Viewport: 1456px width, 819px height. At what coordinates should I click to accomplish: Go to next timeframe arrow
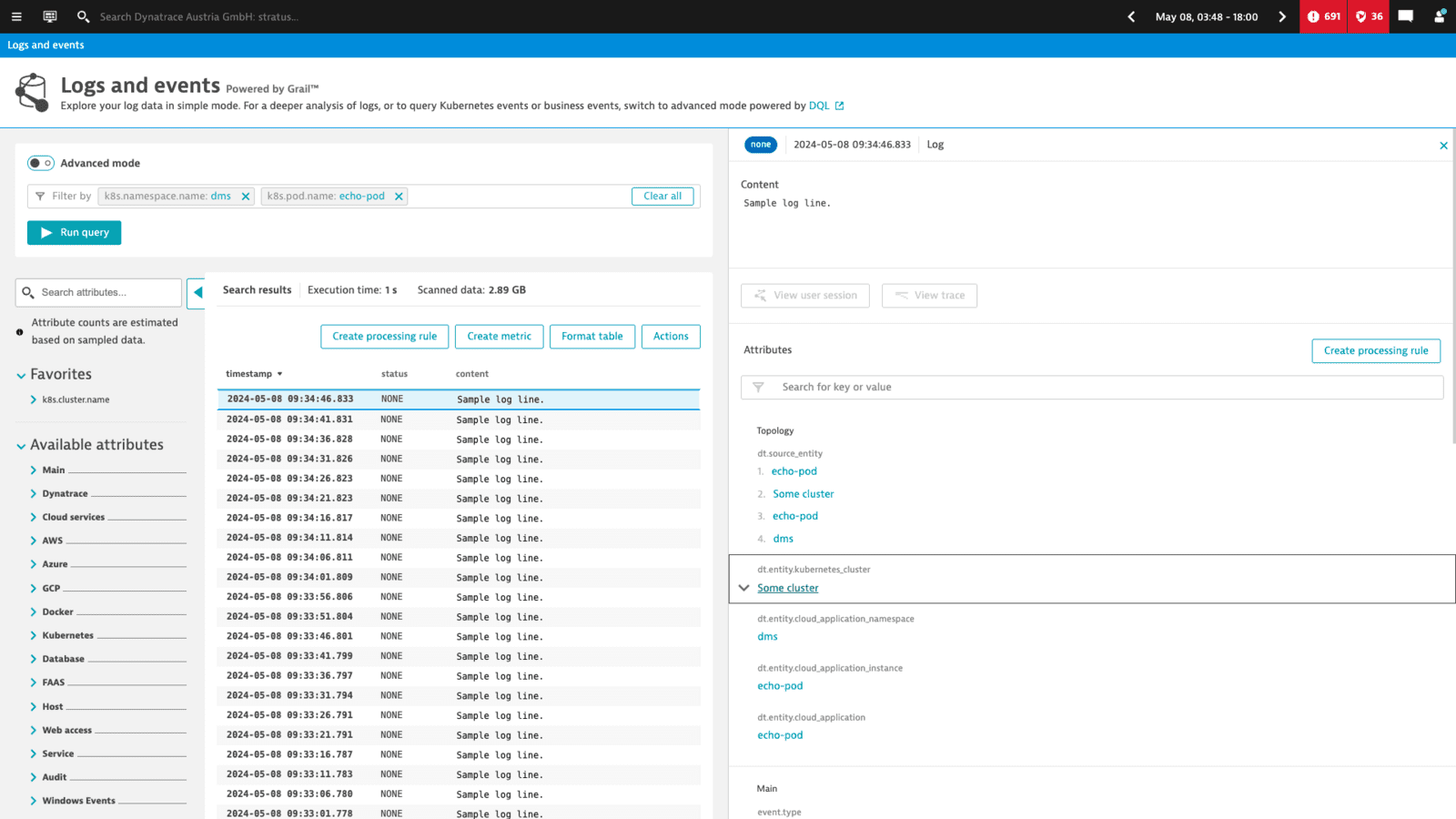pyautogui.click(x=1282, y=16)
